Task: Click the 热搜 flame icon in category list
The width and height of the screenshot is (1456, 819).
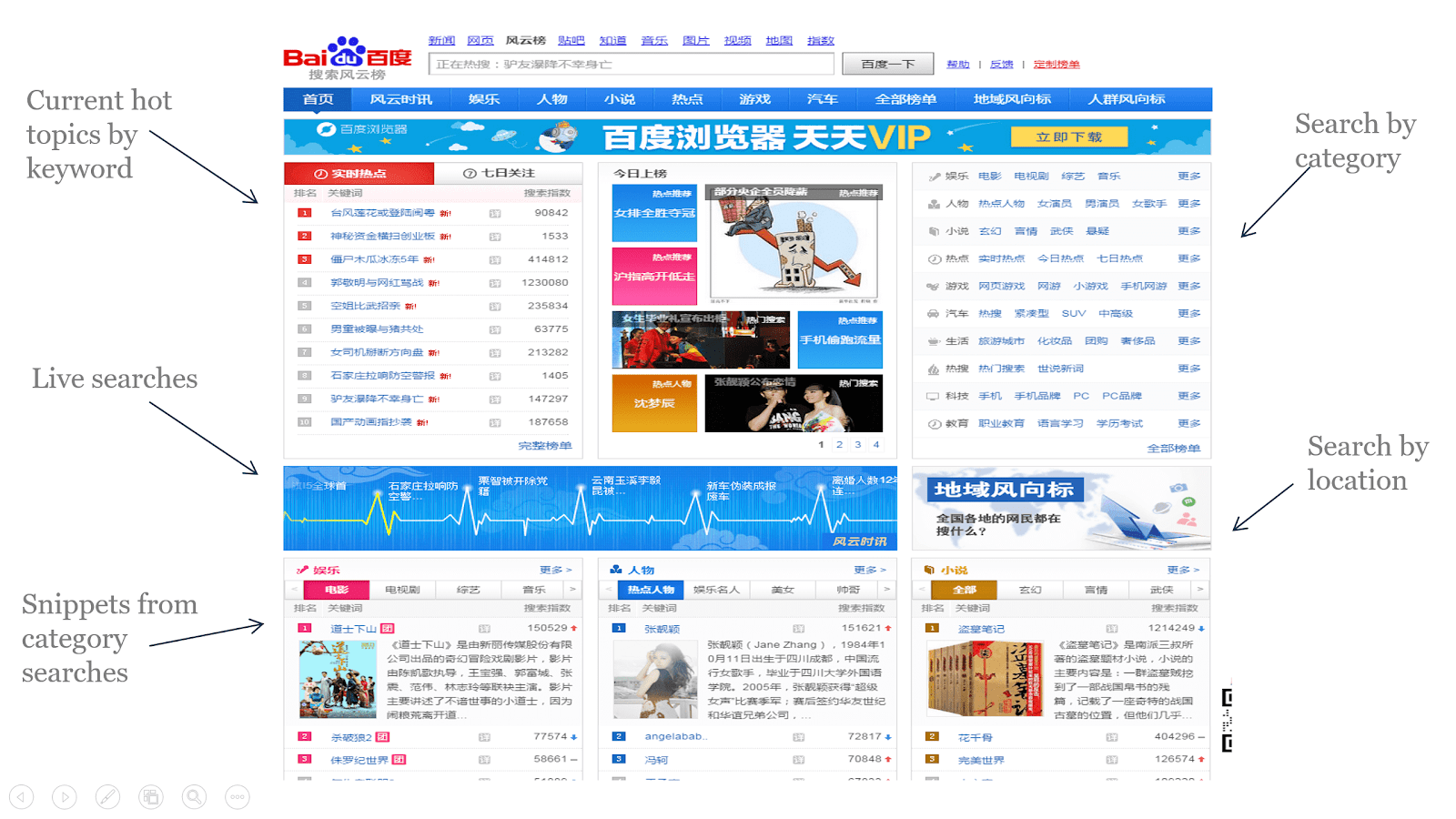Action: click(934, 369)
